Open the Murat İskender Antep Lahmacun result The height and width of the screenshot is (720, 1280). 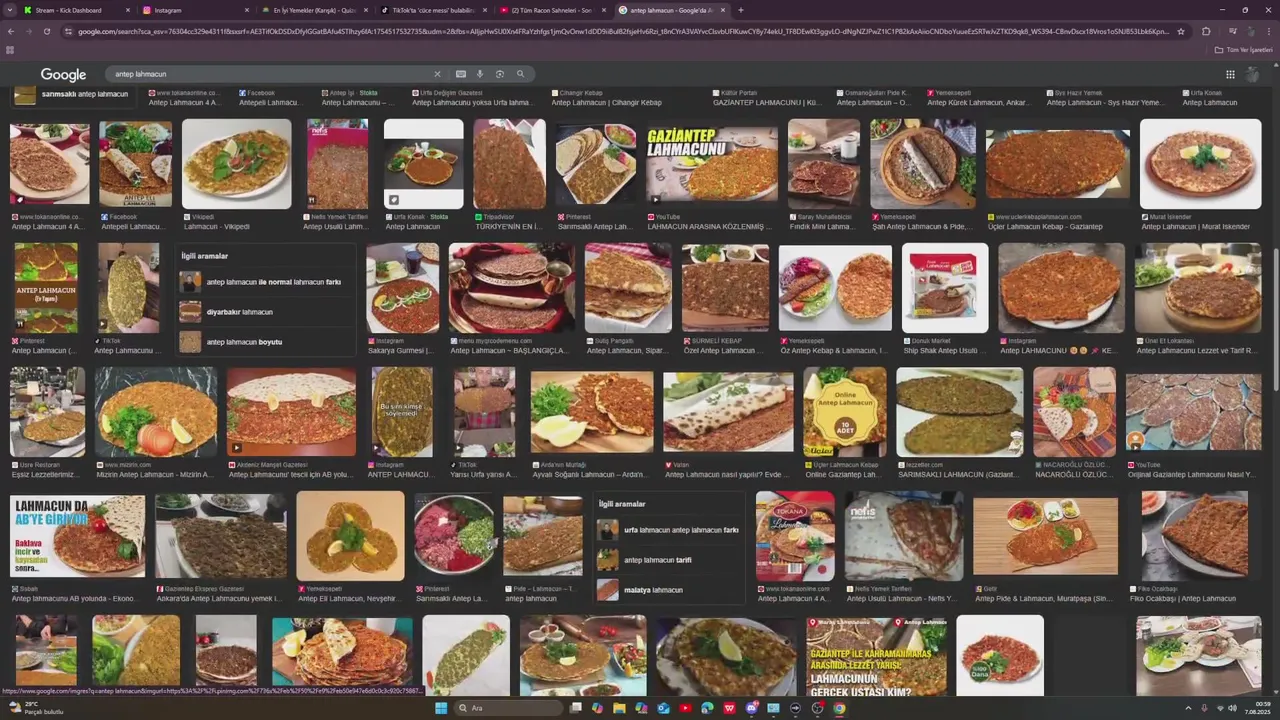1200,164
